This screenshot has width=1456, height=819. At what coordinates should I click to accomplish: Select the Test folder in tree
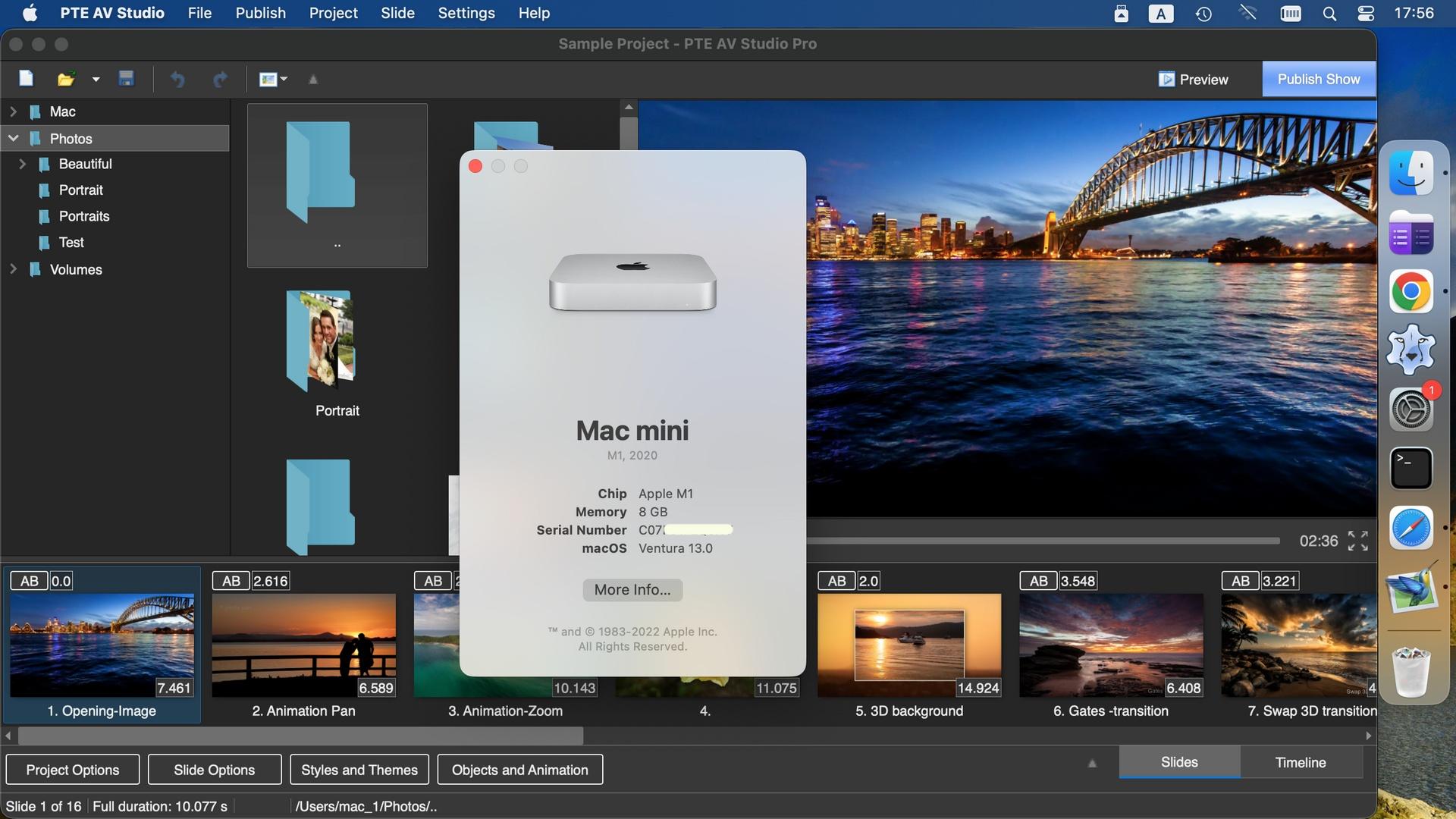tap(71, 243)
